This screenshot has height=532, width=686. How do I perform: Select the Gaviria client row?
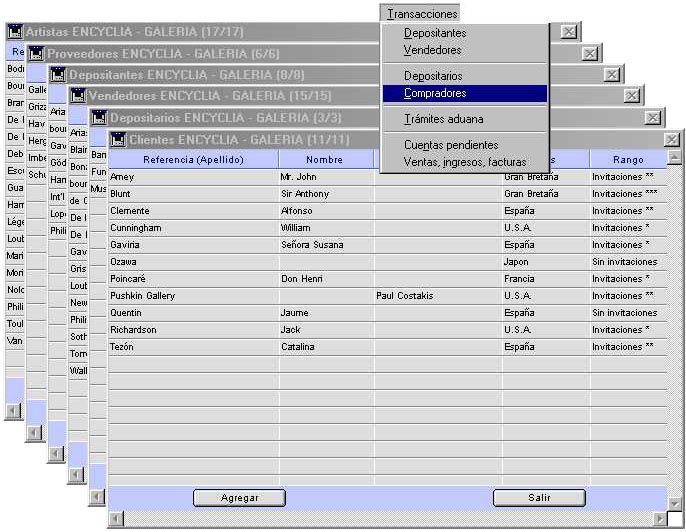point(388,245)
